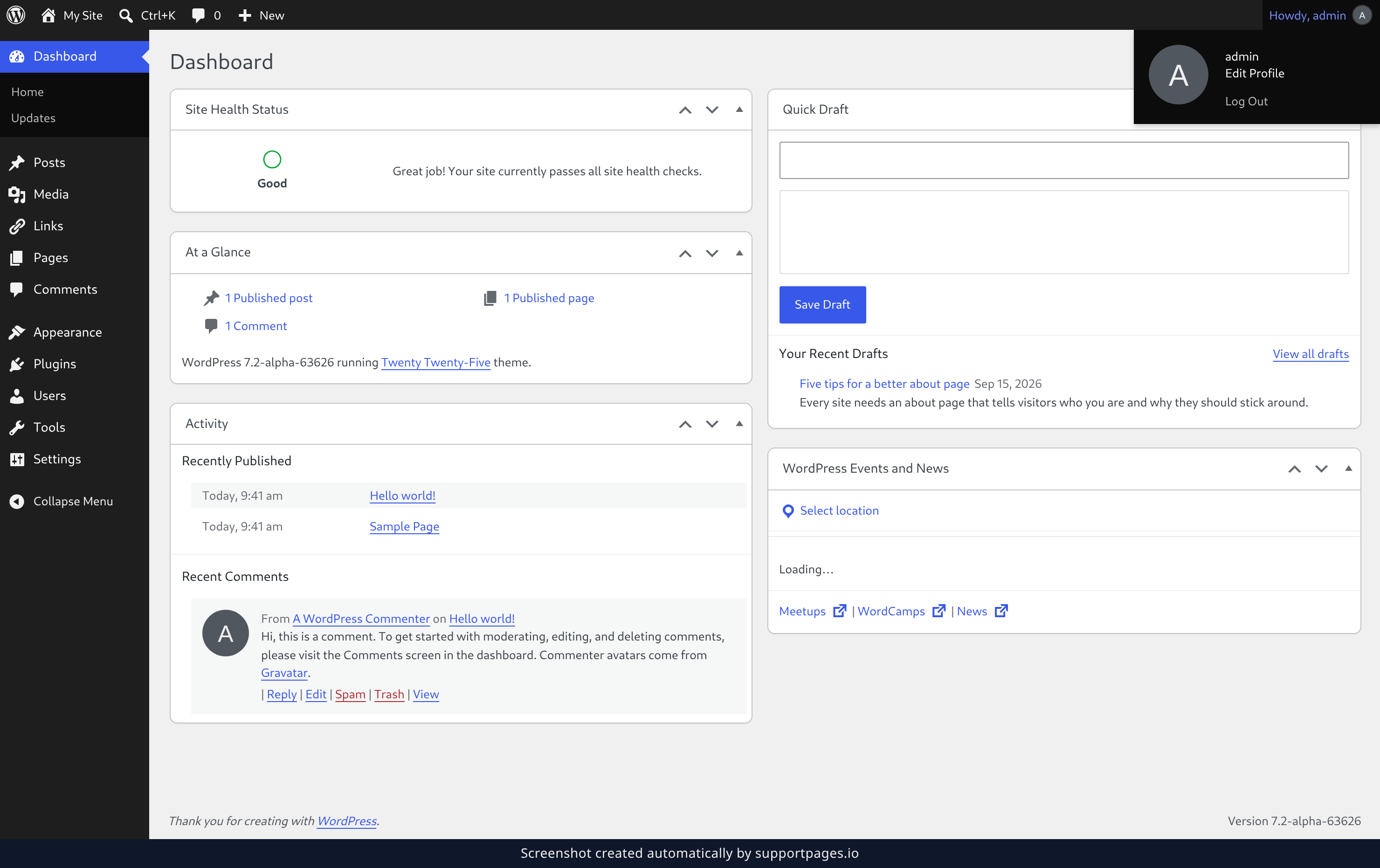This screenshot has height=868, width=1380.
Task: Open the Users menu item
Action: (x=75, y=395)
